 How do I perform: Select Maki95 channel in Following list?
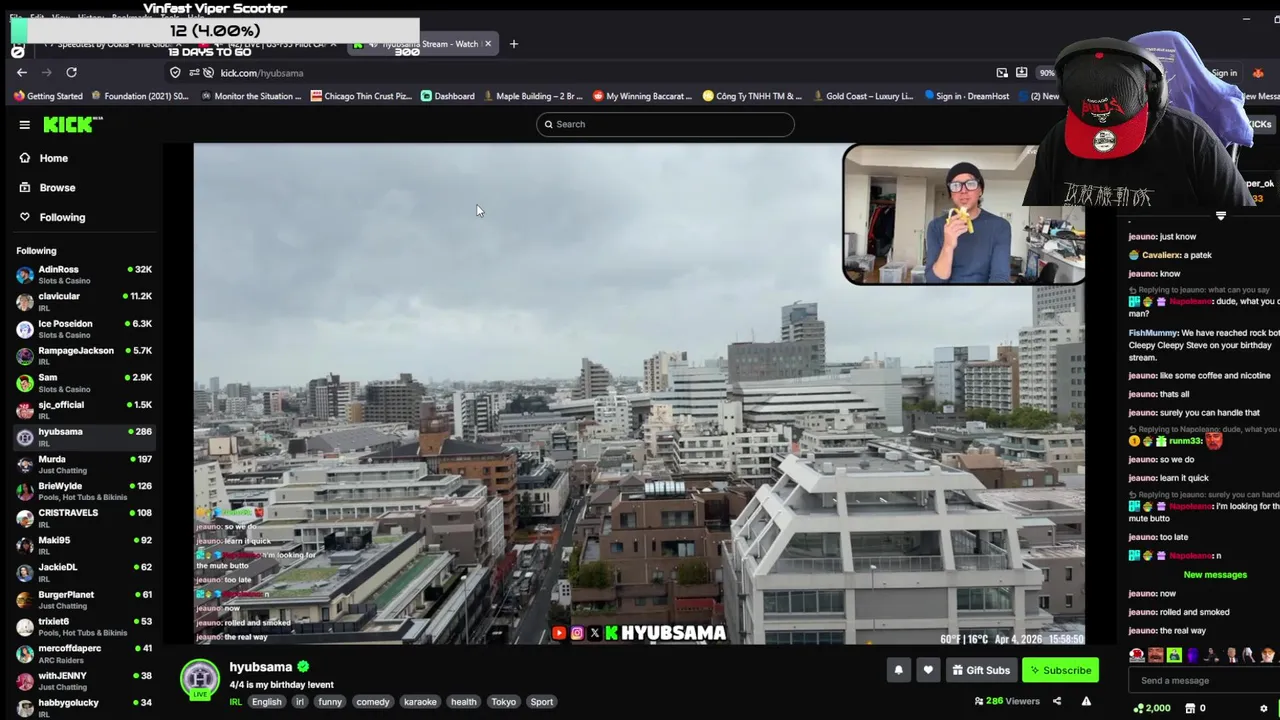click(84, 545)
